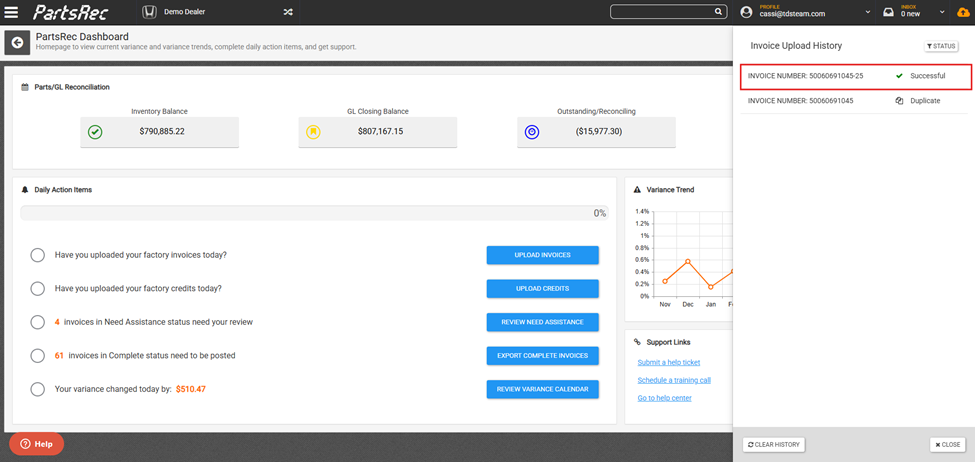Click the blue Outstanding/Reconciling target icon
The height and width of the screenshot is (462, 975).
point(532,132)
